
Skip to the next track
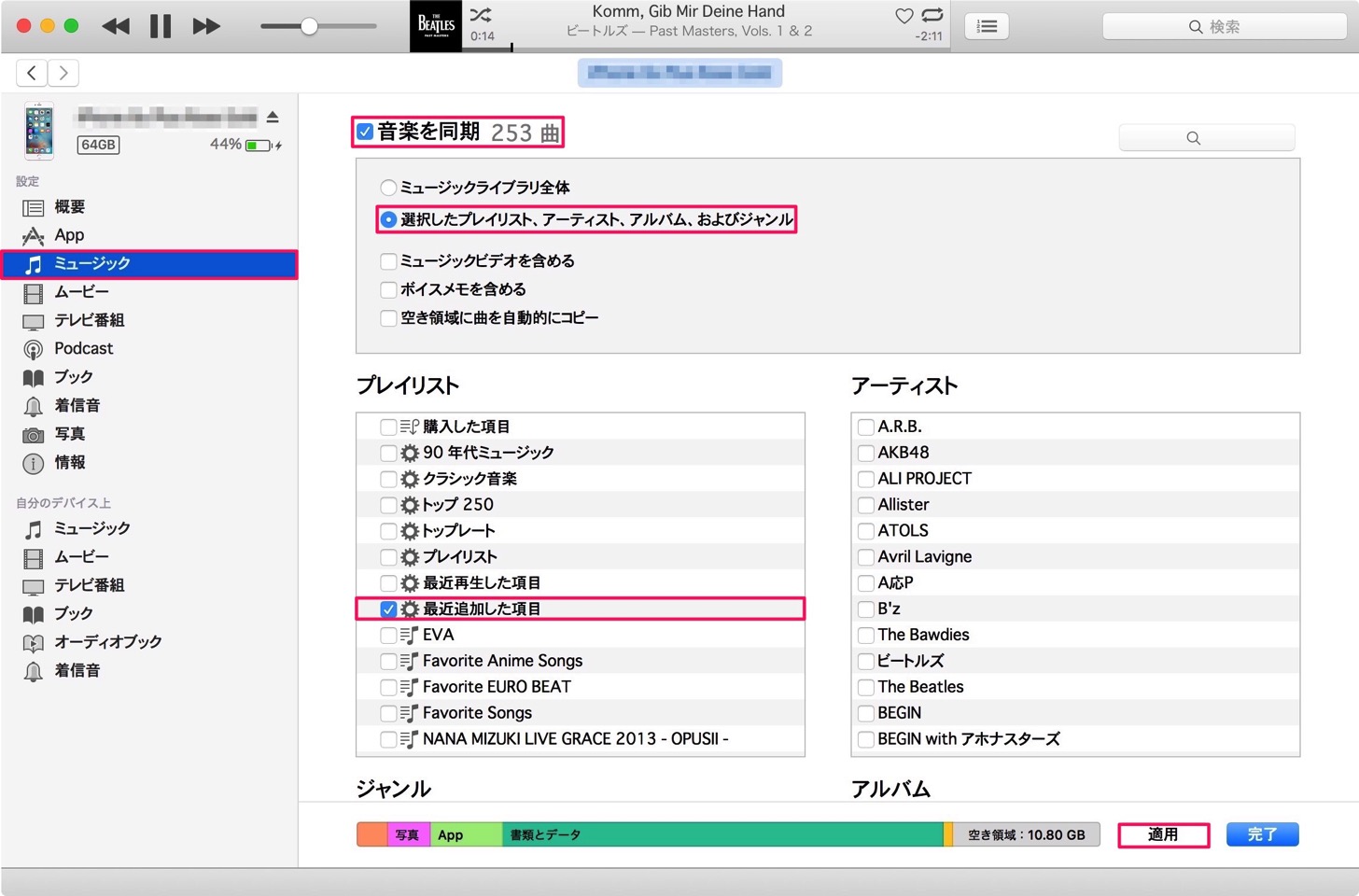(206, 26)
